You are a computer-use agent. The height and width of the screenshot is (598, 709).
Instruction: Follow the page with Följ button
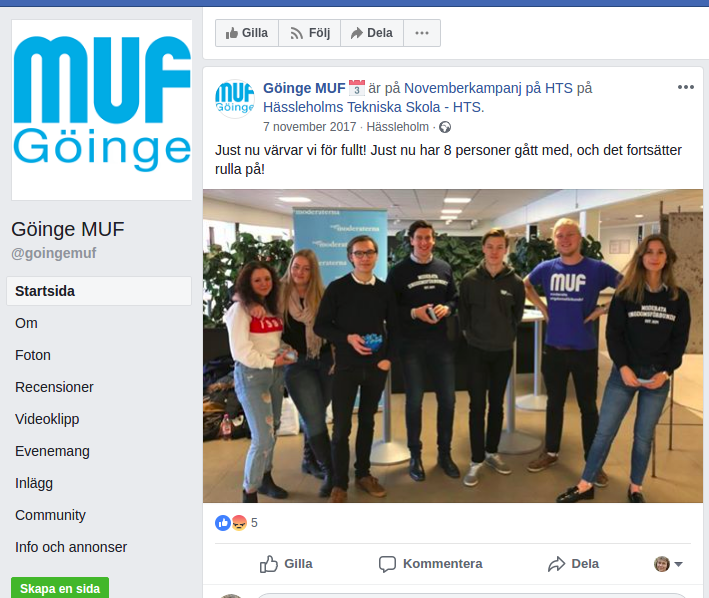point(310,33)
